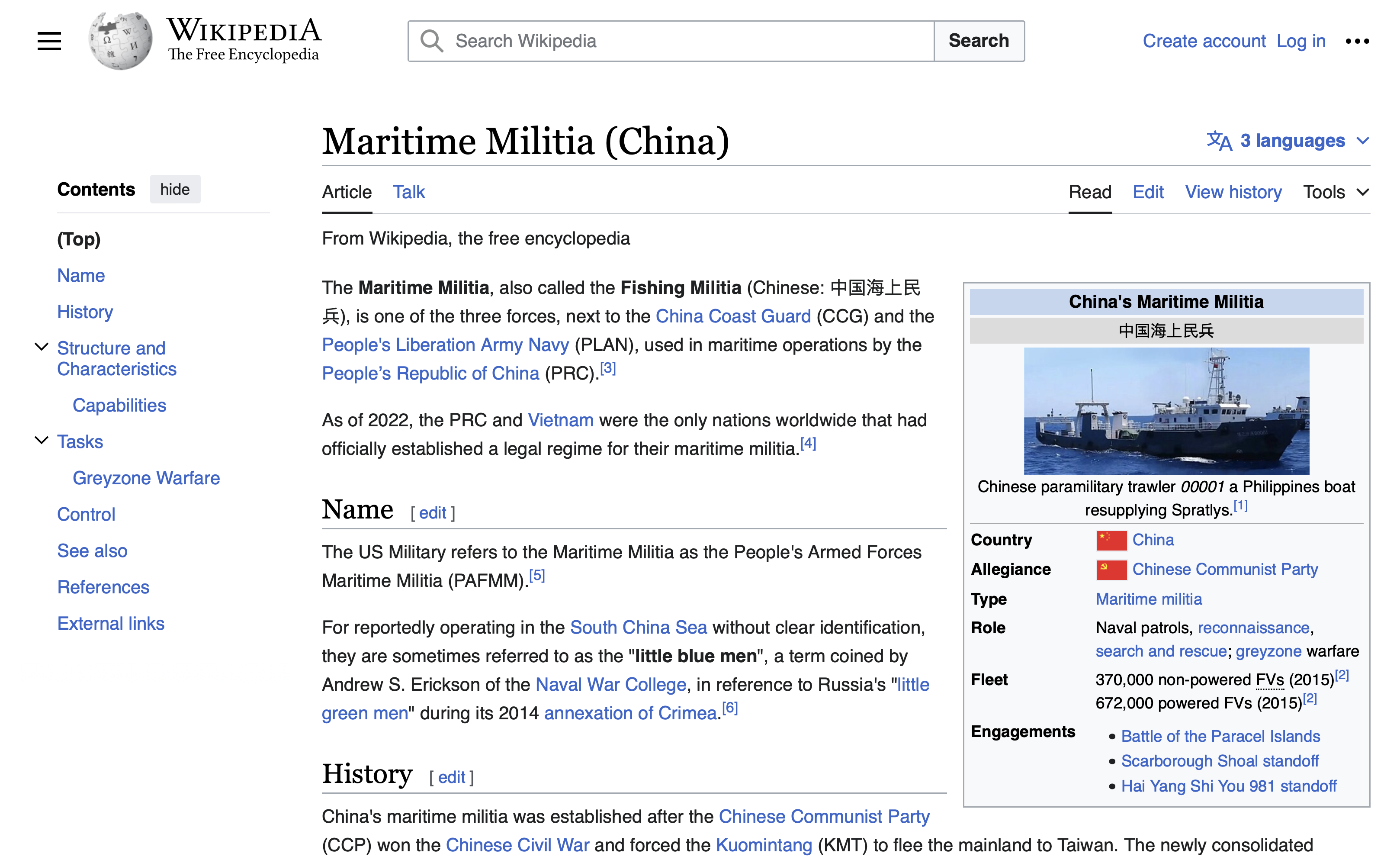Open China link in Country row

tap(1153, 540)
